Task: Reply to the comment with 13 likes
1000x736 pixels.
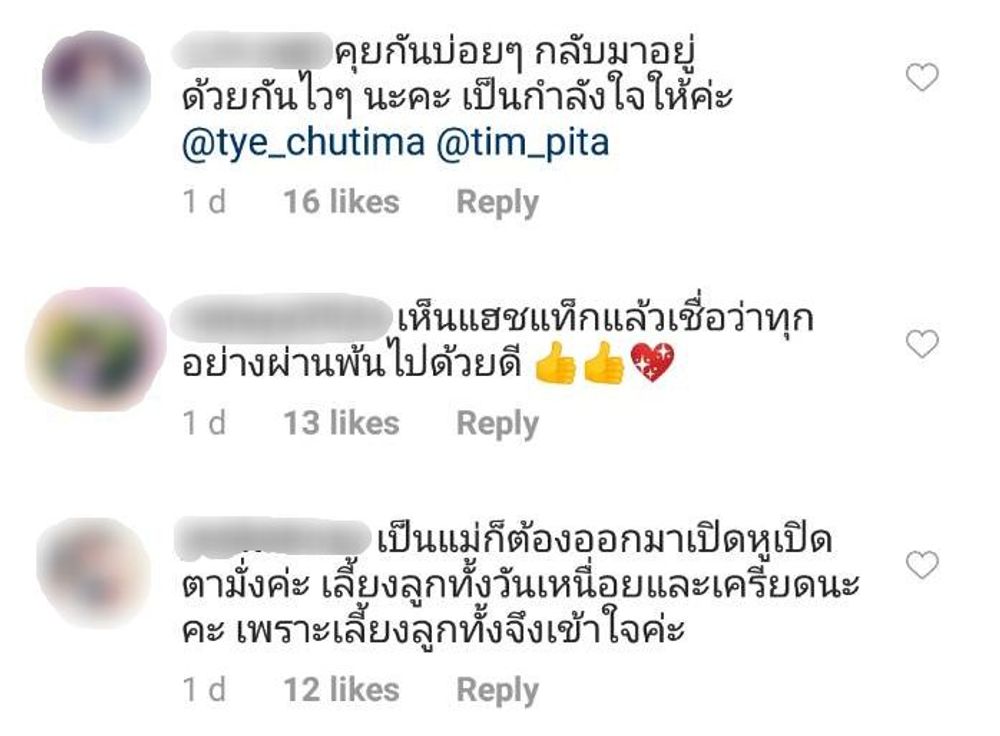Action: [x=497, y=423]
